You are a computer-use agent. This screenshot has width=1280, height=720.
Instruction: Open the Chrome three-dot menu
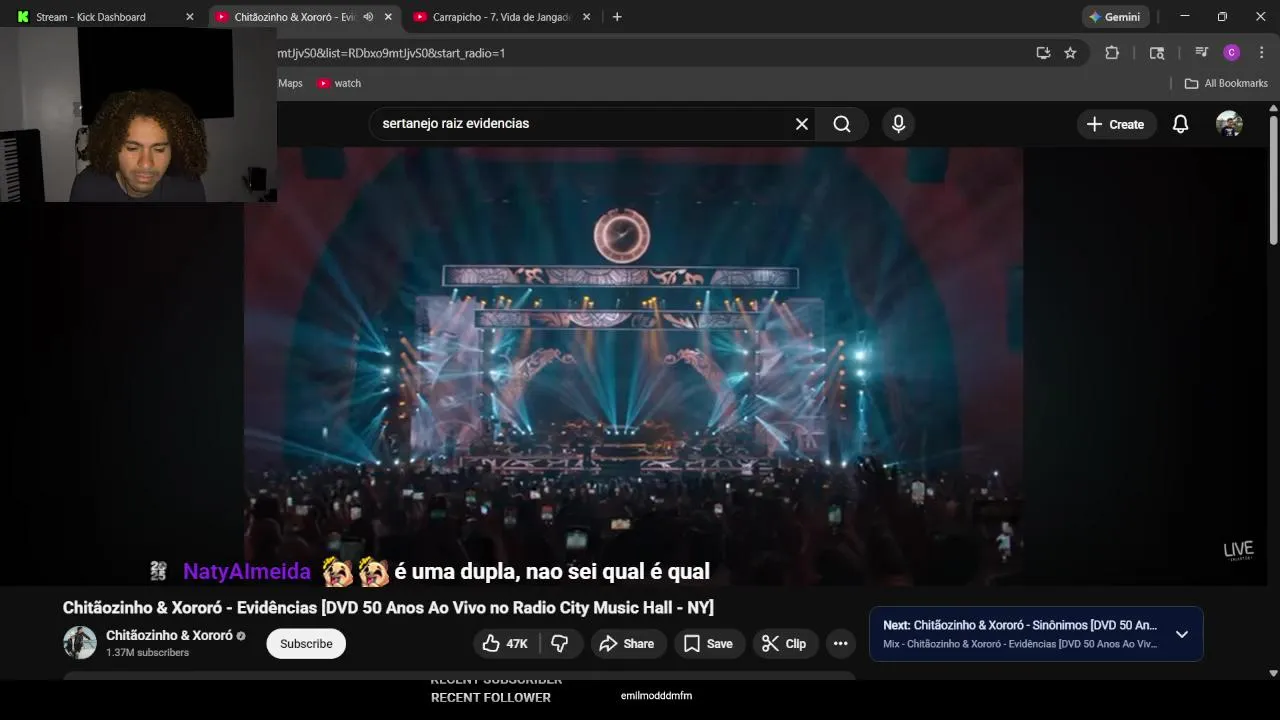[1261, 53]
